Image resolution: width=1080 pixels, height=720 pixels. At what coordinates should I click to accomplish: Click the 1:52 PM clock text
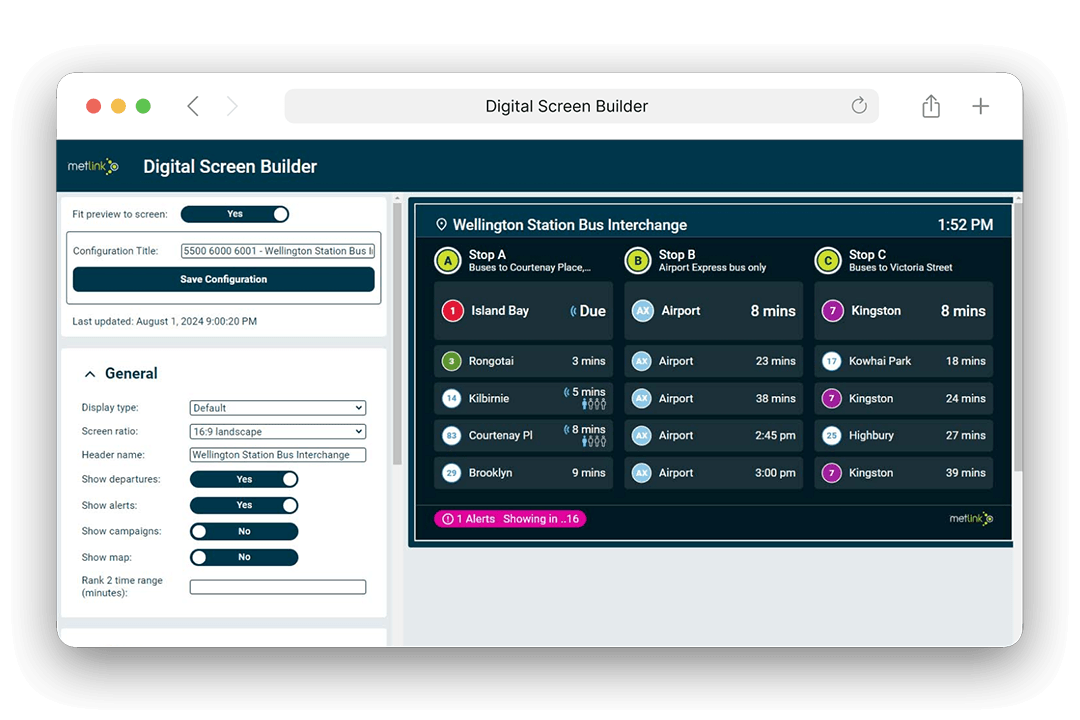(x=965, y=225)
